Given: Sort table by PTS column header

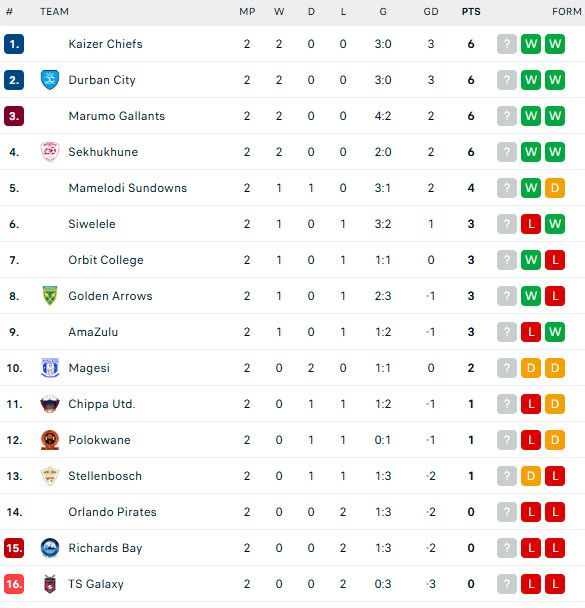Looking at the screenshot, I should (471, 12).
